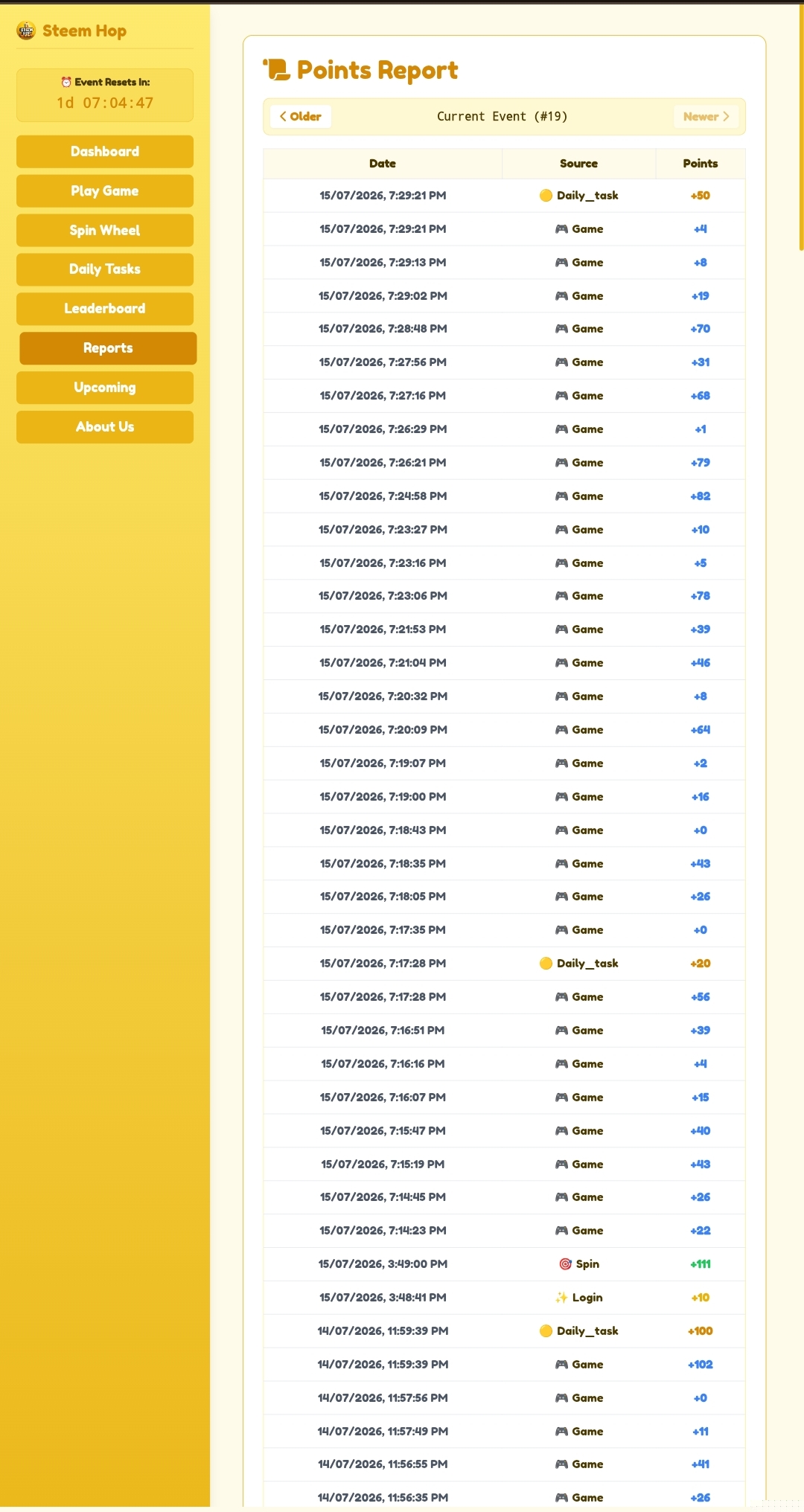804x1512 pixels.
Task: Open the About Us page
Action: pyautogui.click(x=105, y=427)
